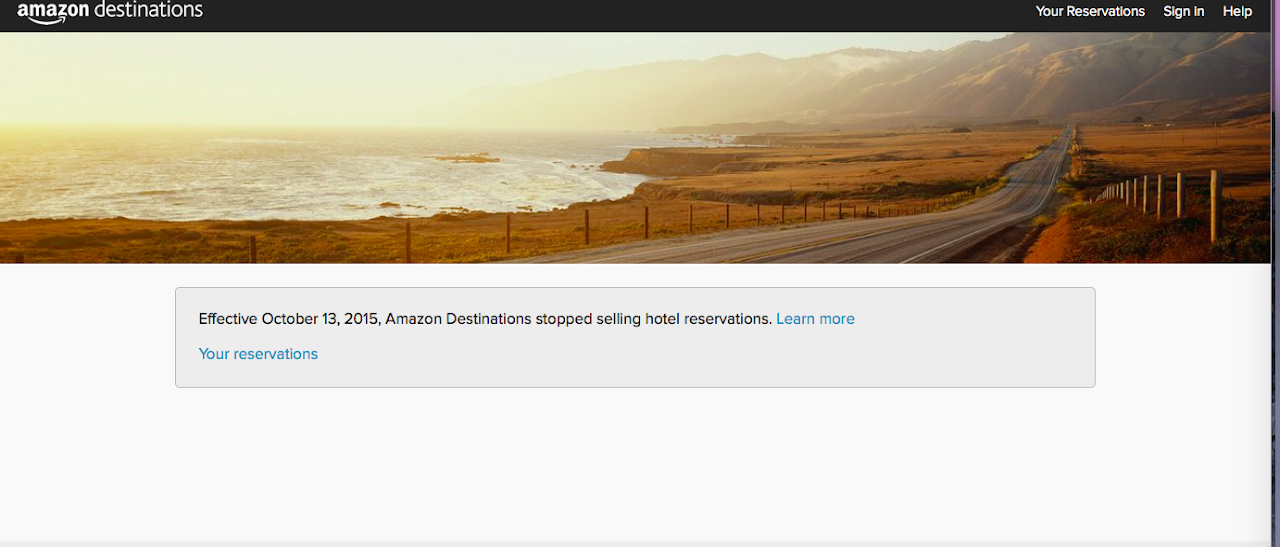Screen dimensions: 1280x547
Task: Click the desktop strip at the right edge
Action: point(1275,300)
